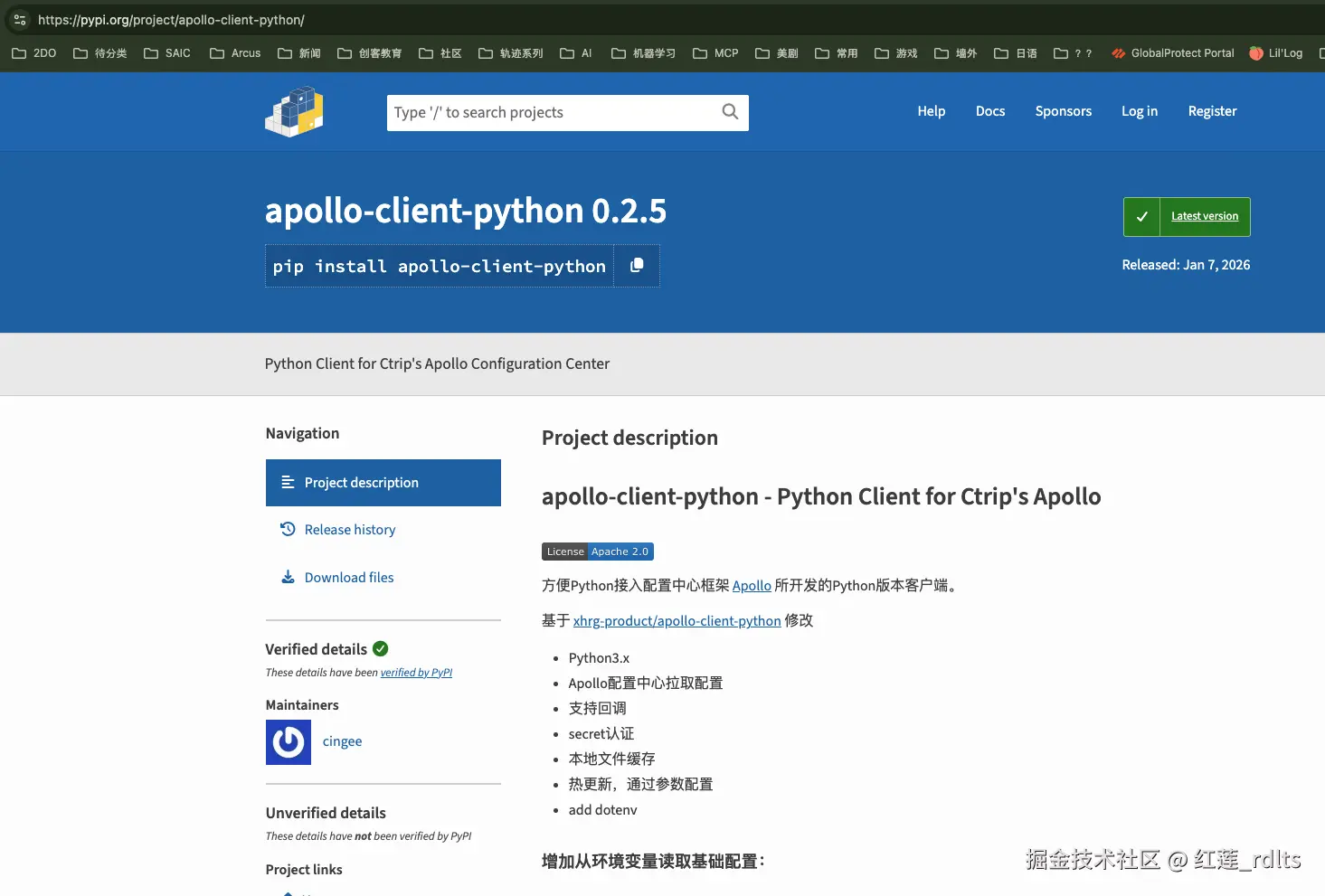The height and width of the screenshot is (896, 1325).
Task: Click the 'Released: Jan 7, 2026' text
Action: (1186, 265)
